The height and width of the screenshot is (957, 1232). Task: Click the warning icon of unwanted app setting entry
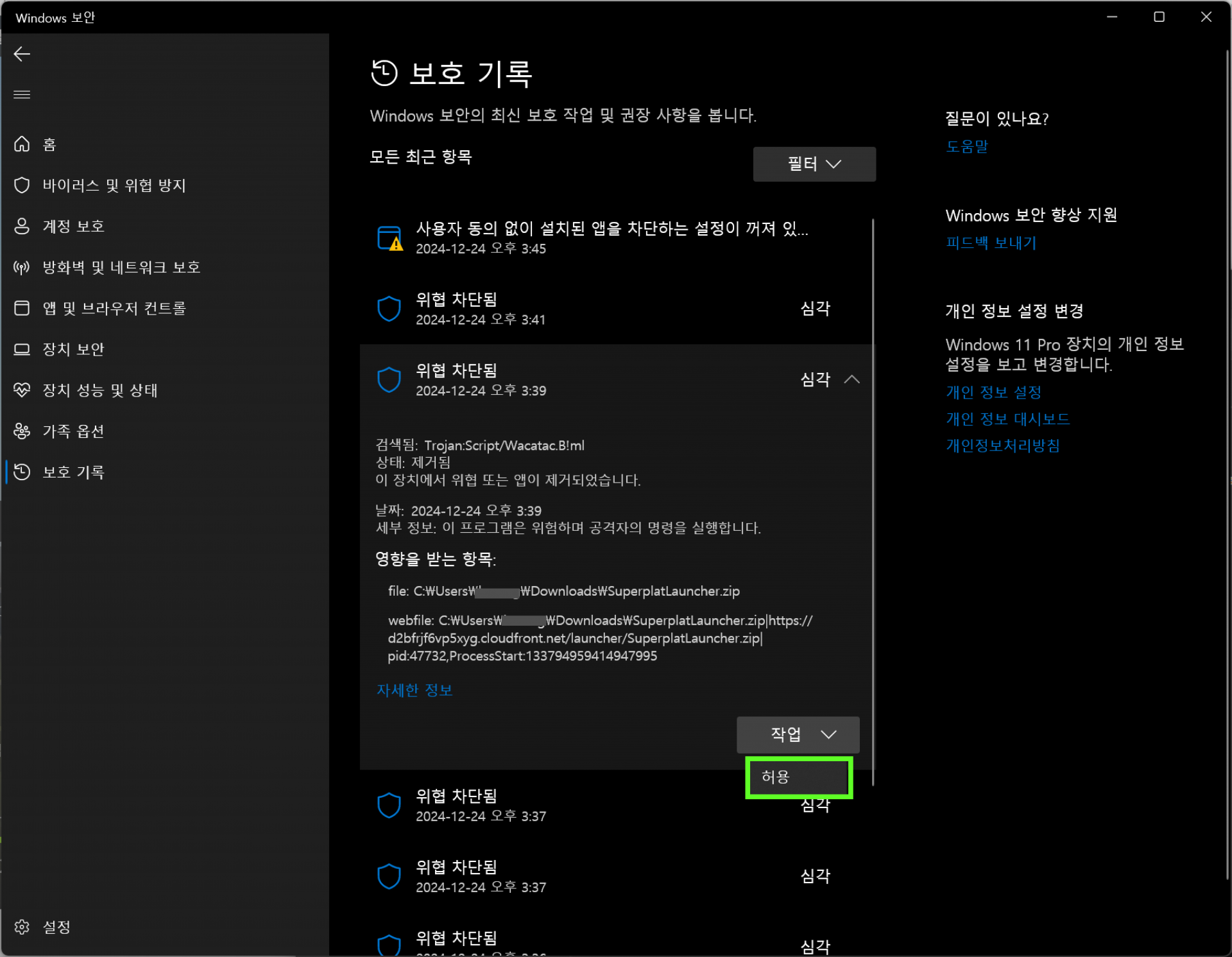389,238
